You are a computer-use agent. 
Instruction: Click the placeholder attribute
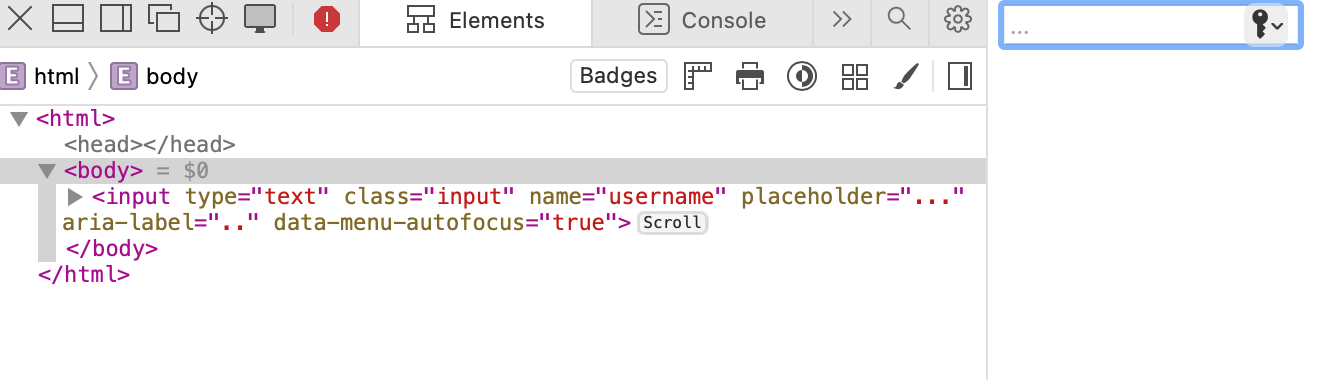853,197
